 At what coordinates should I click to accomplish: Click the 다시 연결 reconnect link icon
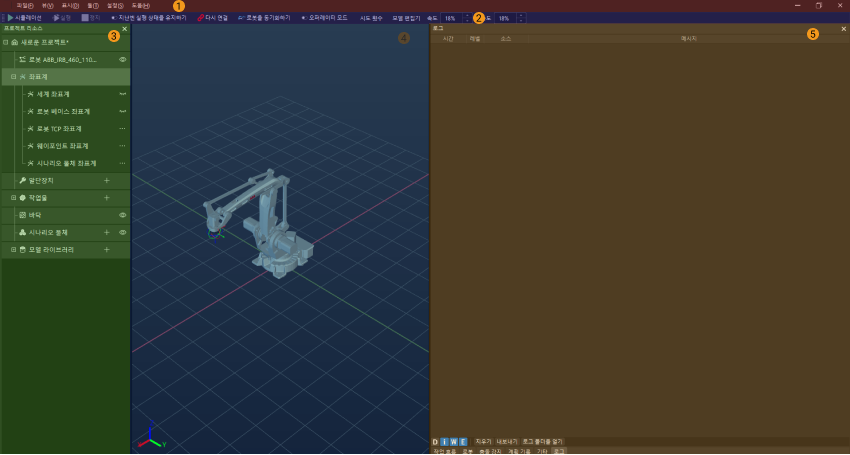coord(201,18)
